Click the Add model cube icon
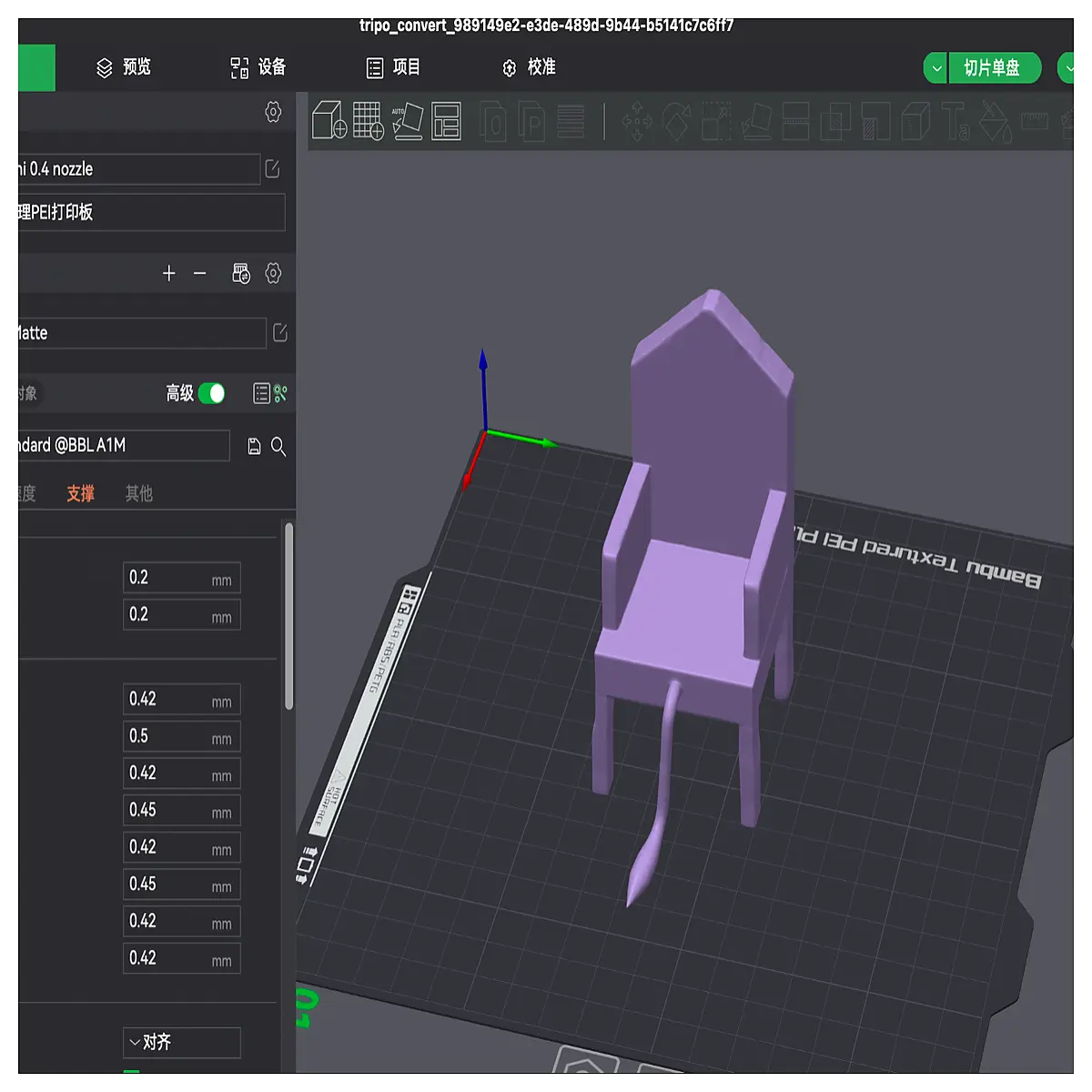 click(x=329, y=120)
